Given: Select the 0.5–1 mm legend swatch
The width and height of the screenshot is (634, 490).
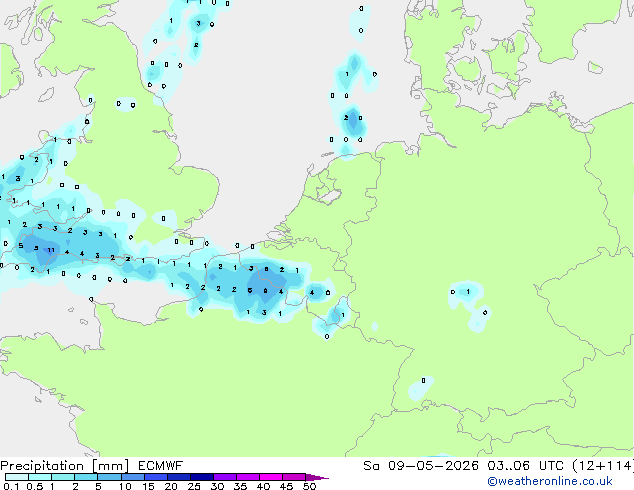Looking at the screenshot, I should click(x=40, y=477).
